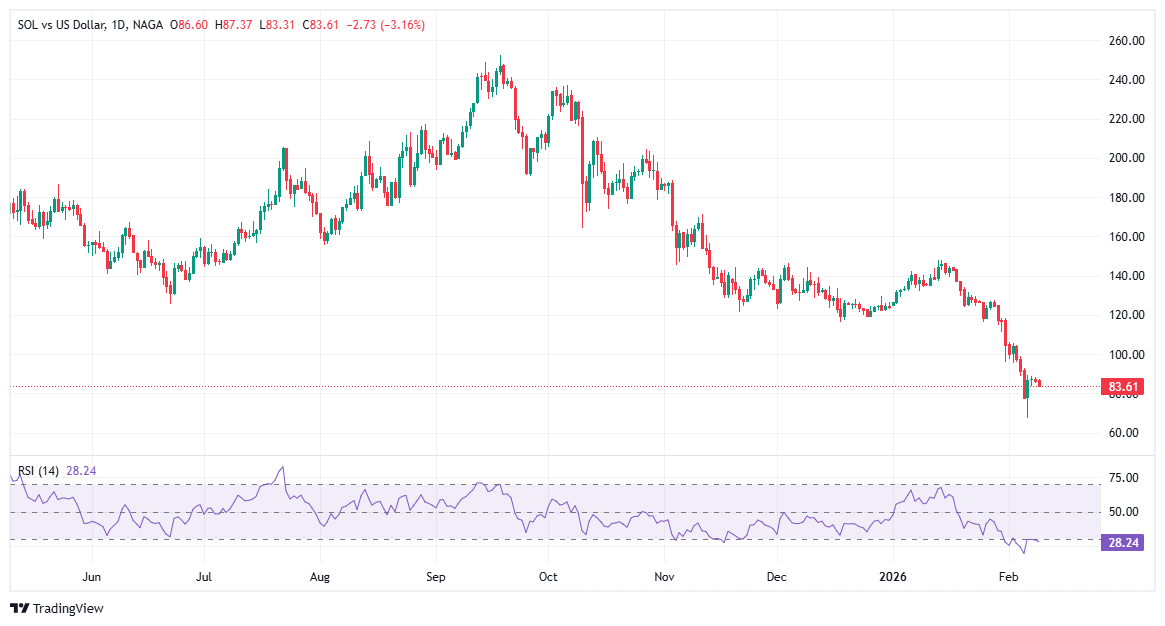Click the lowest February candle wick
Viewport: 1165px width, 626px height.
[x=1027, y=415]
